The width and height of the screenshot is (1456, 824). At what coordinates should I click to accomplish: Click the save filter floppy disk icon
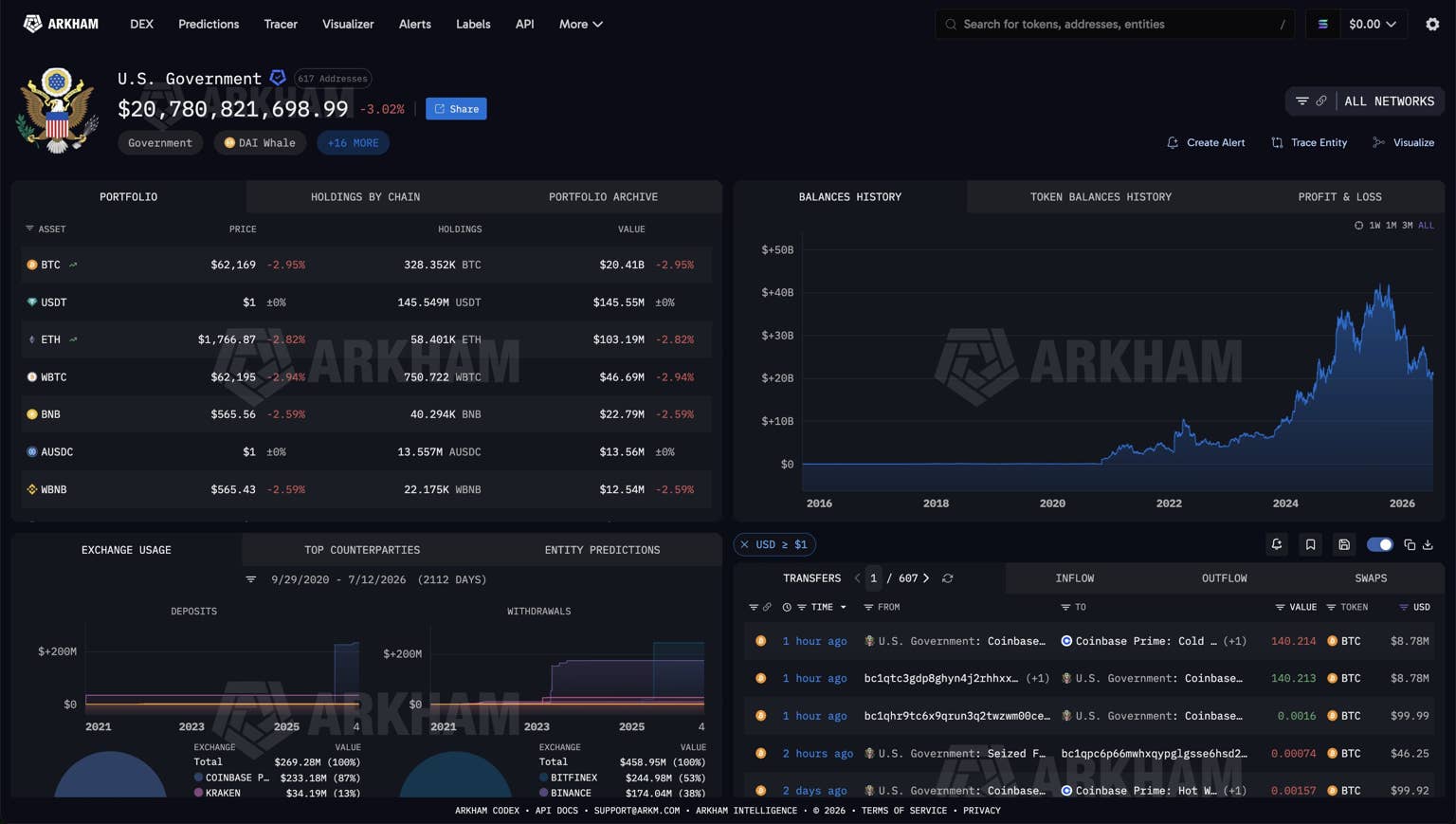tap(1344, 544)
